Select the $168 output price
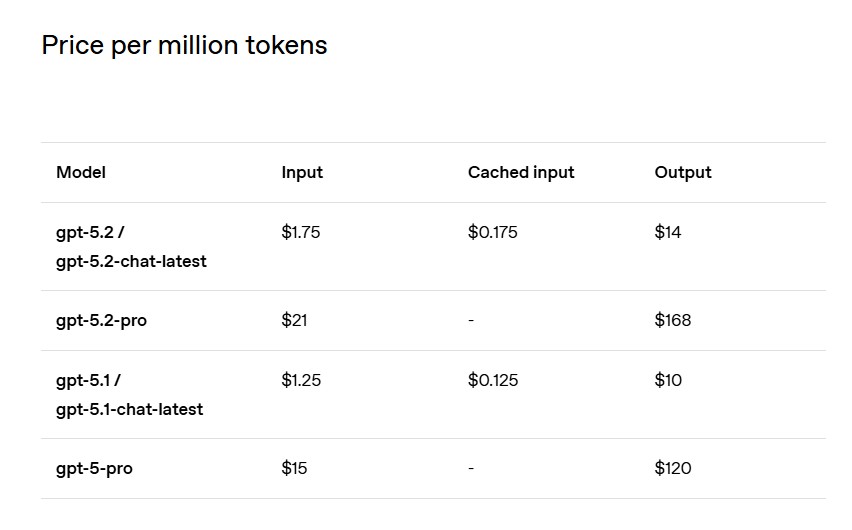This screenshot has height=530, width=852. 673,320
